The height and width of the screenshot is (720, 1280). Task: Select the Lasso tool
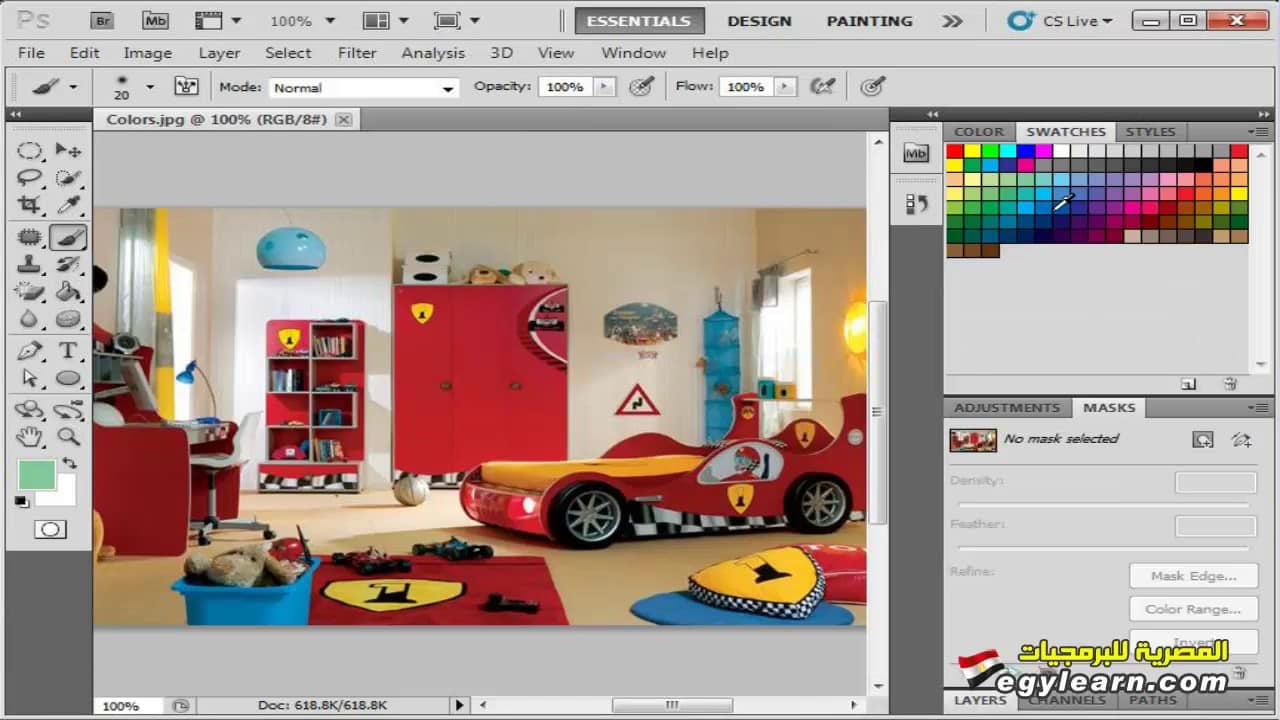click(x=30, y=179)
